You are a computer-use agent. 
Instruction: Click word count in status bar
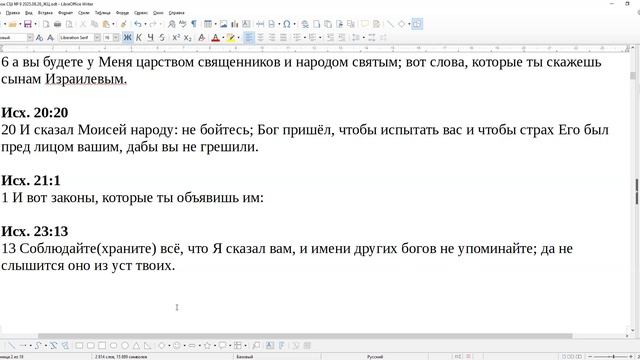click(x=121, y=357)
